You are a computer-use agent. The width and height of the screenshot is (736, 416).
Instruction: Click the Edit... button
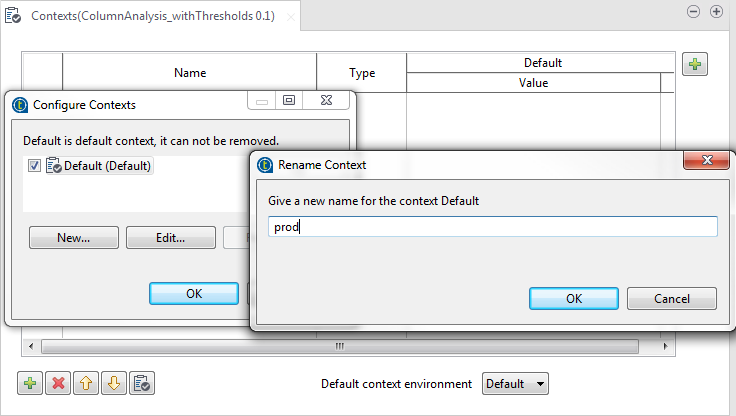[x=170, y=238]
